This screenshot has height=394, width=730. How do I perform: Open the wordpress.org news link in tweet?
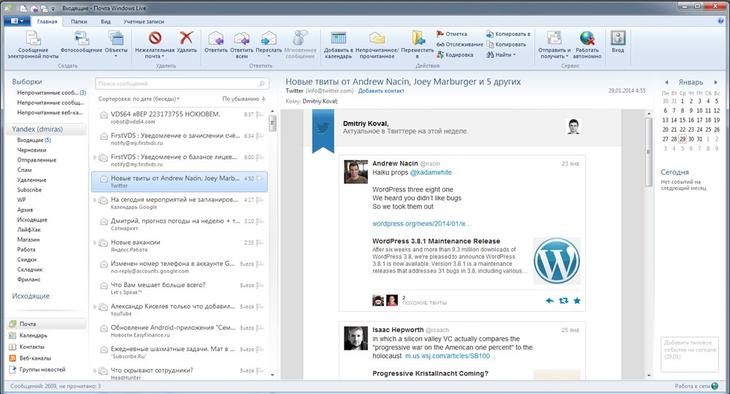421,224
